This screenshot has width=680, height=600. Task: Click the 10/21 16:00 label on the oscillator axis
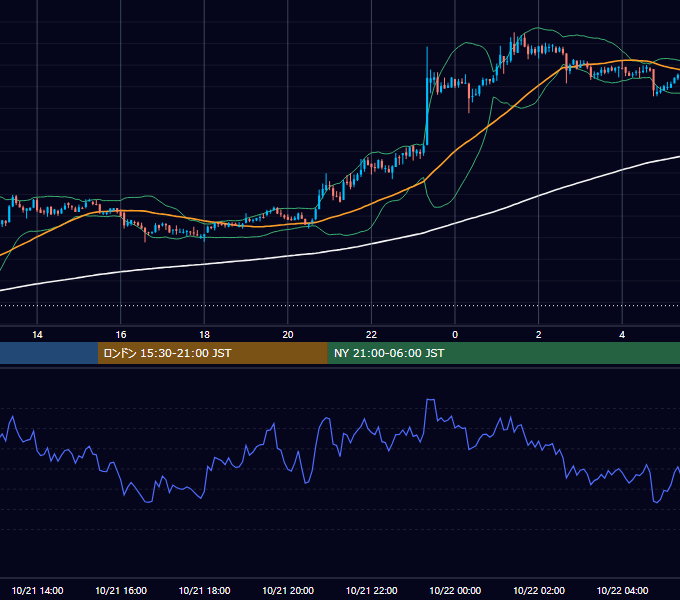tap(121, 590)
